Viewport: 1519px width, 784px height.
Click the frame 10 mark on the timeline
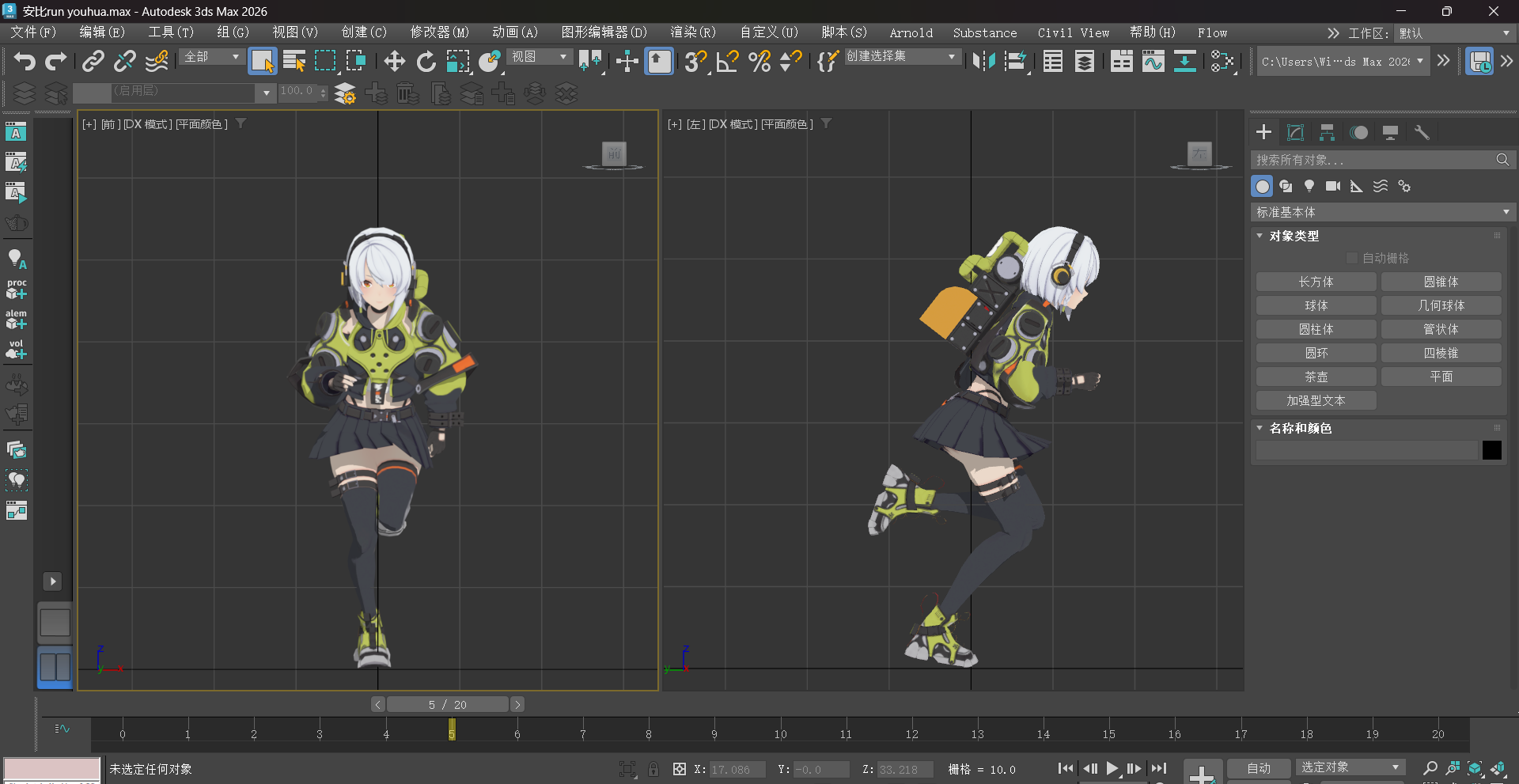(x=780, y=734)
